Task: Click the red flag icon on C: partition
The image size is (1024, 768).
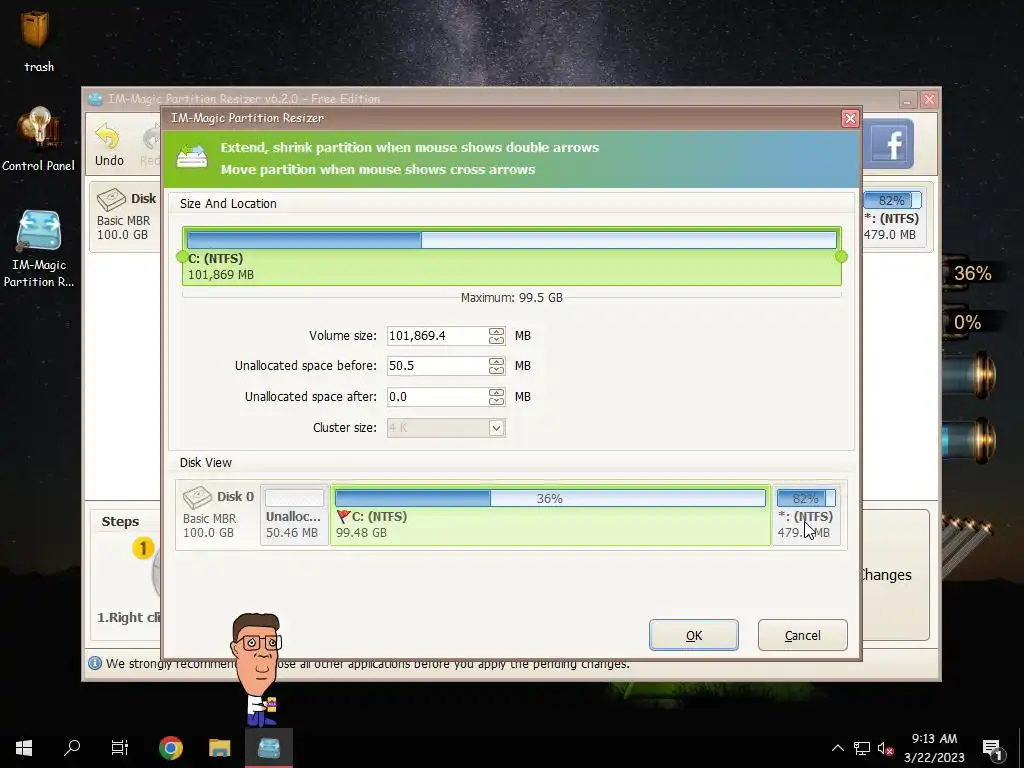Action: tap(343, 517)
